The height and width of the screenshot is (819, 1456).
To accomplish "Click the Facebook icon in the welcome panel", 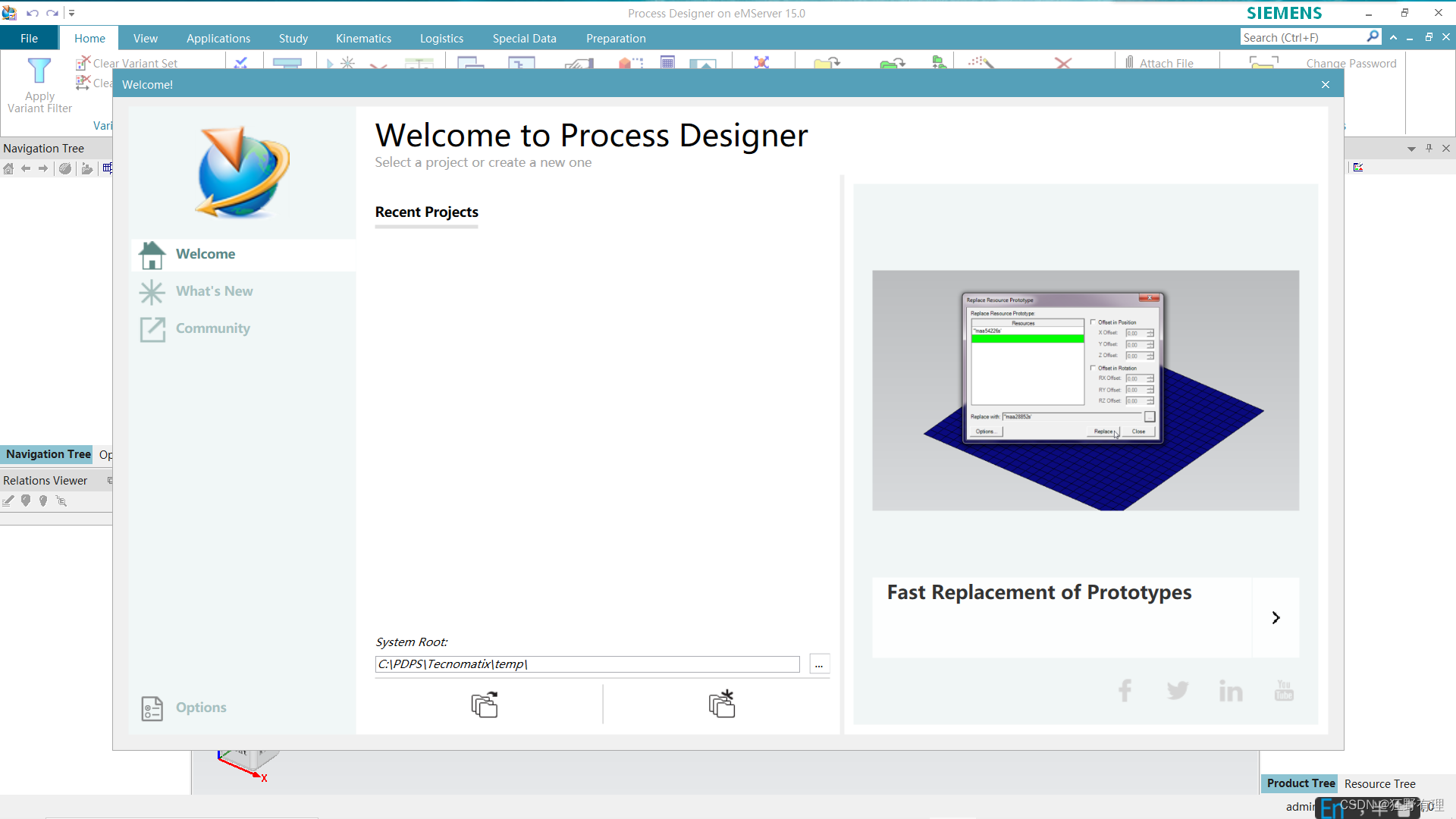I will (x=1125, y=690).
